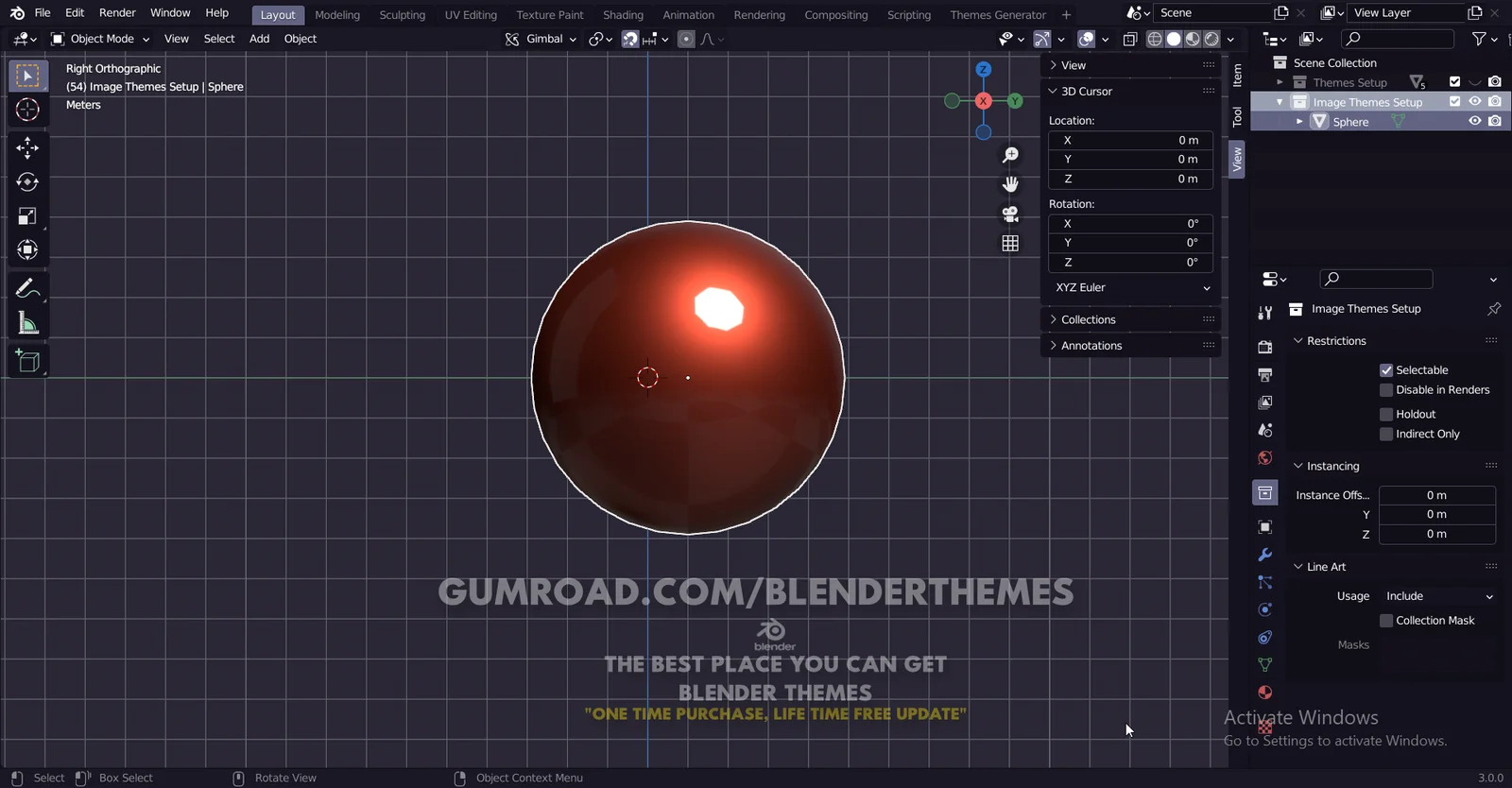1512x788 pixels.
Task: Open the Material properties tab icon
Action: point(1265,693)
